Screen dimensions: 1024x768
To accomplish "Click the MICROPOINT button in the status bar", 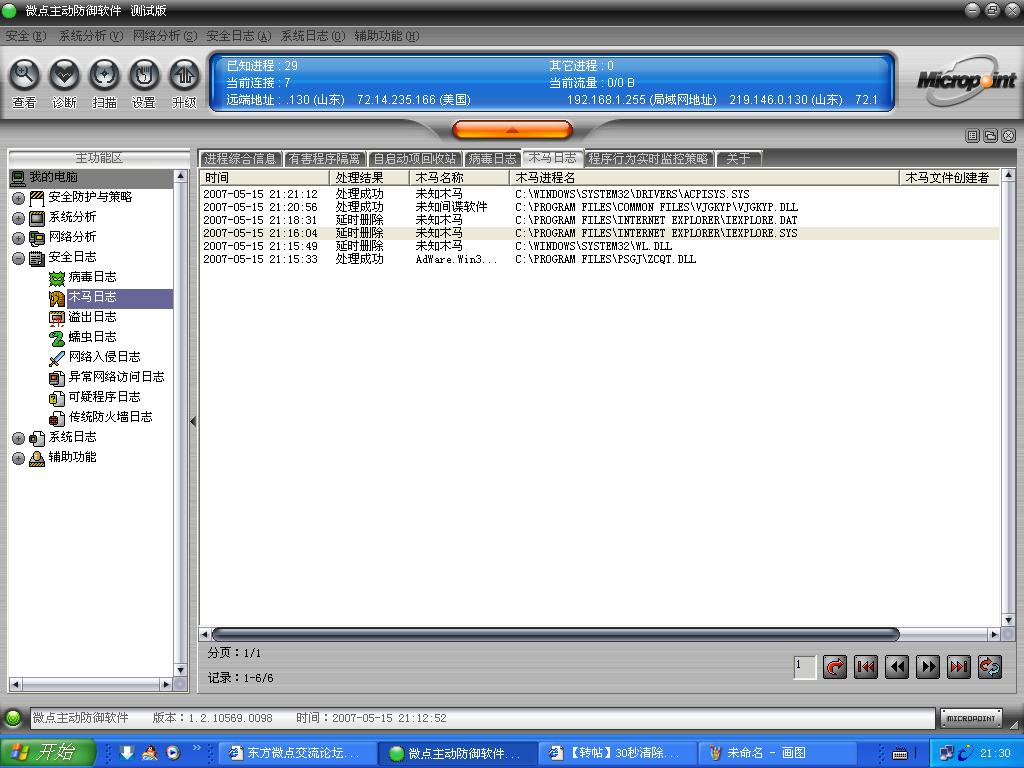I will point(971,718).
